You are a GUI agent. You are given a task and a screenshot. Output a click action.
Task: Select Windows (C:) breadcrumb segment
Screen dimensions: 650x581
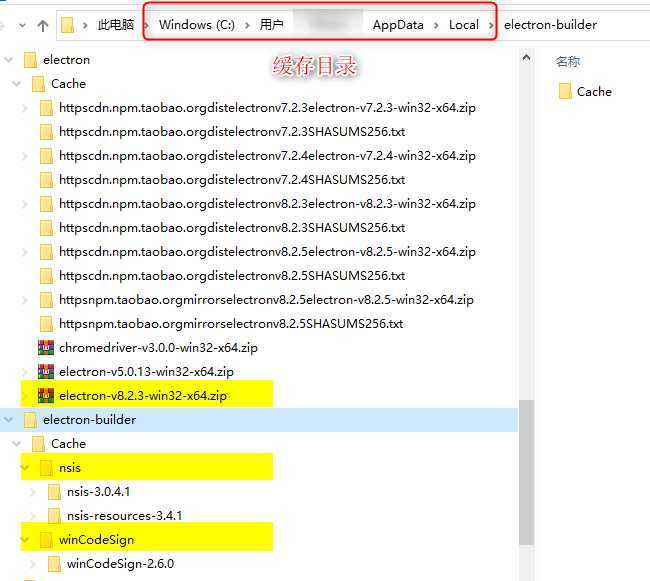(196, 25)
